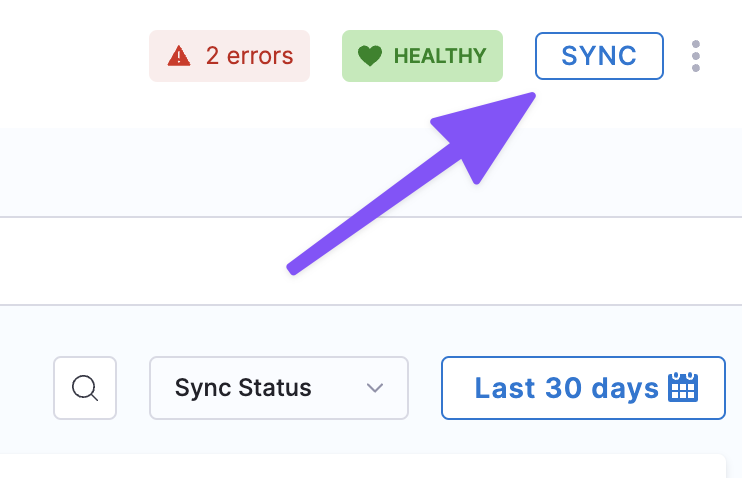This screenshot has height=478, width=742.
Task: Click the chevron arrow beside Sync Status
Action: 375,388
